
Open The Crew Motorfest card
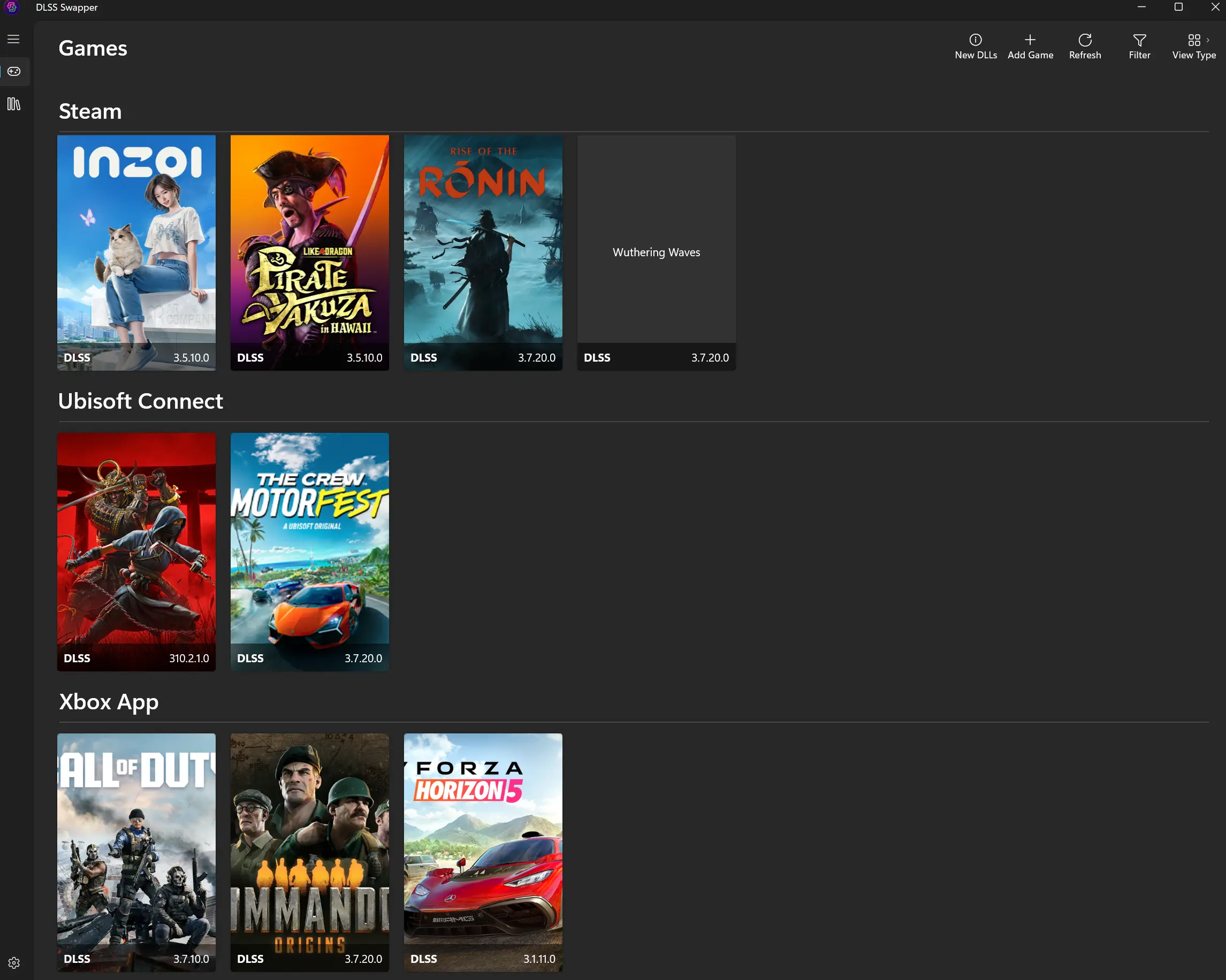[x=310, y=552]
